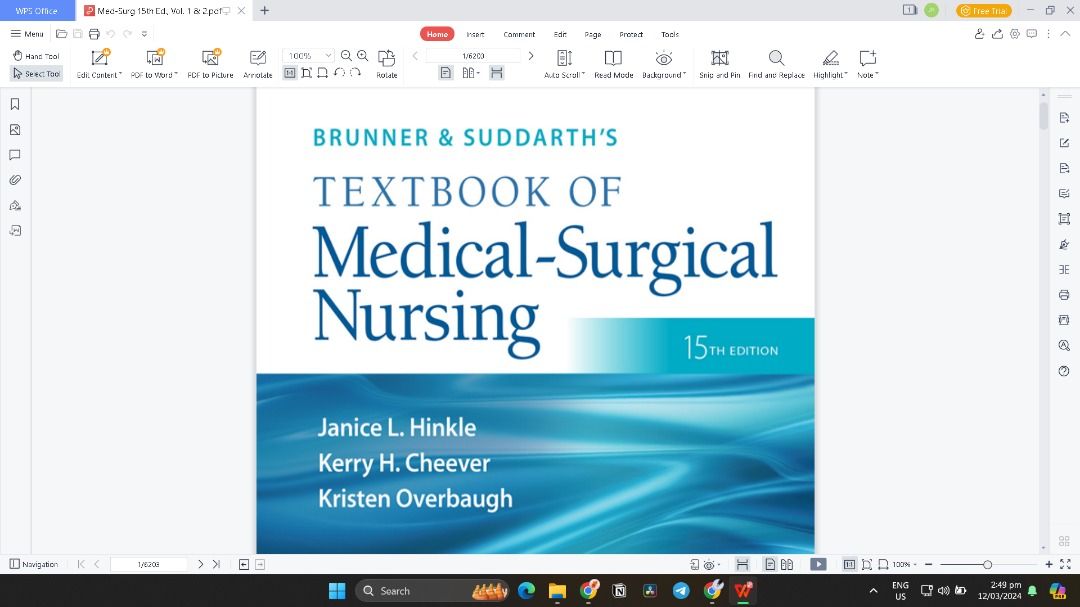Viewport: 1080px width, 607px height.
Task: Click the fit width icon in ribbon
Action: click(x=322, y=73)
